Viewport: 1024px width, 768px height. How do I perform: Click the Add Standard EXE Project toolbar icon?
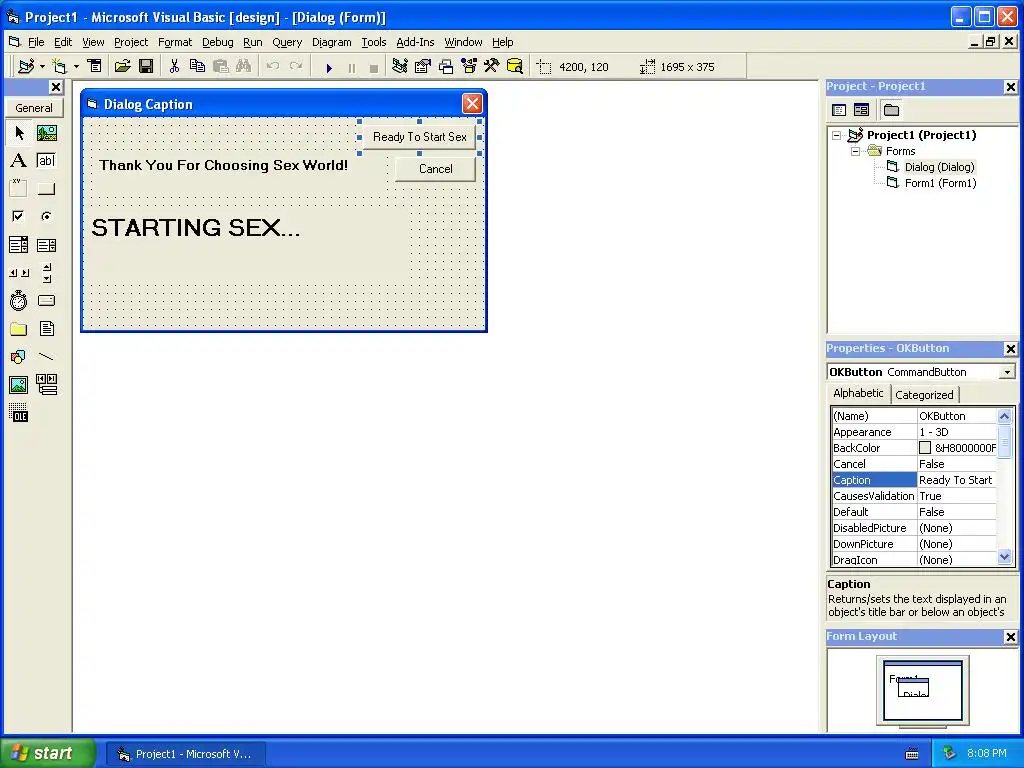point(26,67)
